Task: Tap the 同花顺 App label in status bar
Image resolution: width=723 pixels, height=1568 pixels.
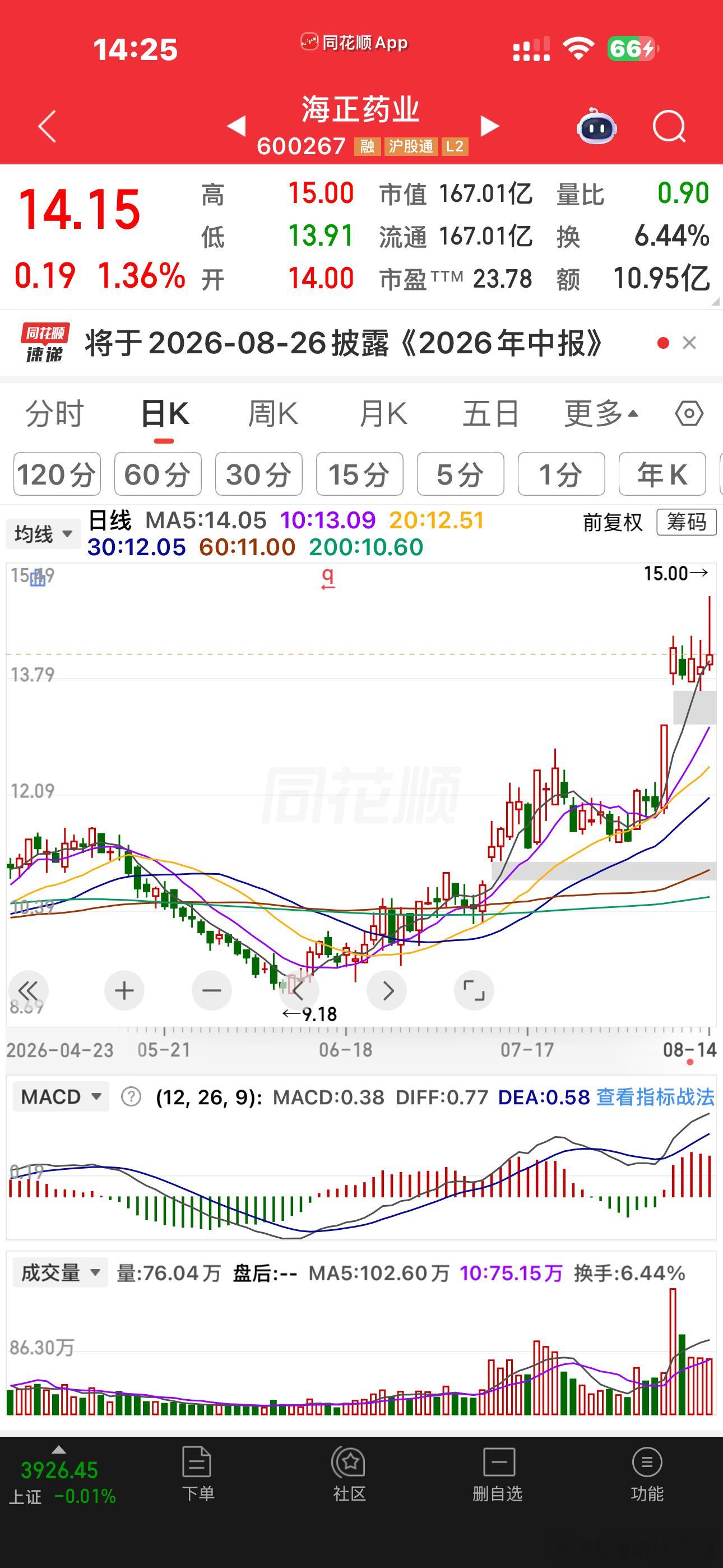Action: [x=354, y=43]
